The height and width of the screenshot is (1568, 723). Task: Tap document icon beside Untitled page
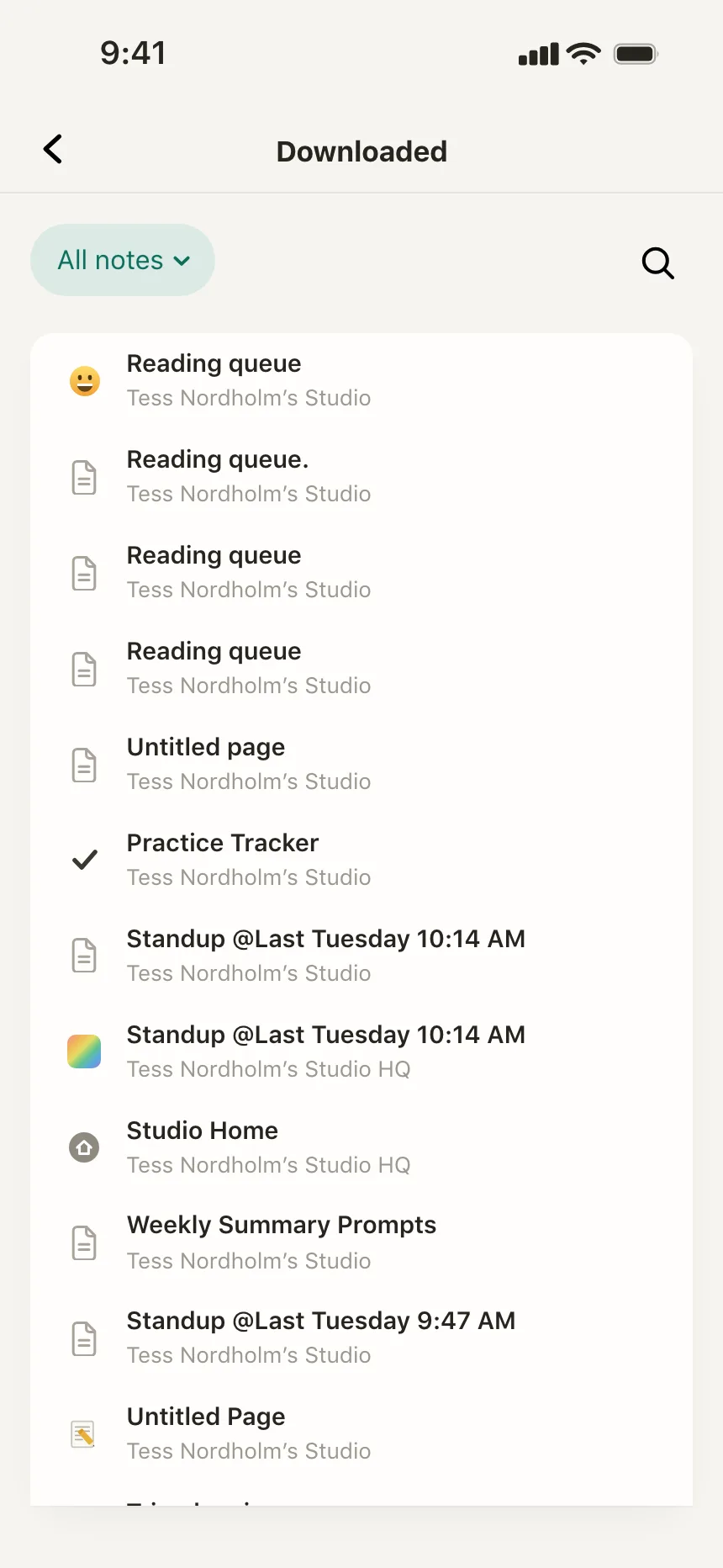coord(84,765)
